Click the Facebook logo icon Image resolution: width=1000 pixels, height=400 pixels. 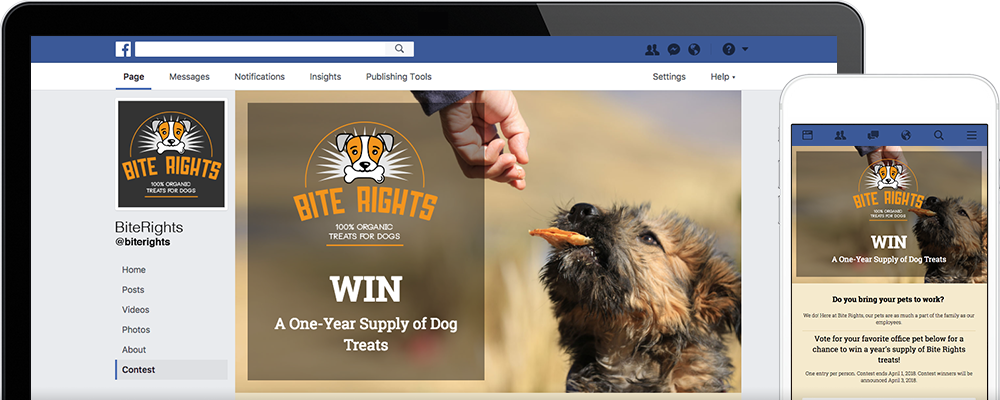(x=123, y=49)
